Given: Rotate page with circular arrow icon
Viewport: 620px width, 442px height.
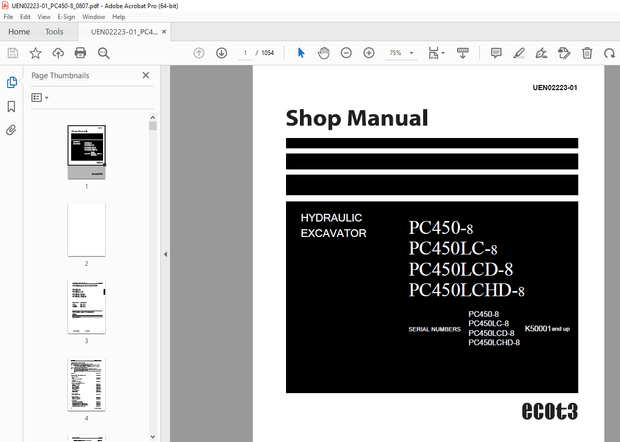Looking at the screenshot, I should point(609,53).
